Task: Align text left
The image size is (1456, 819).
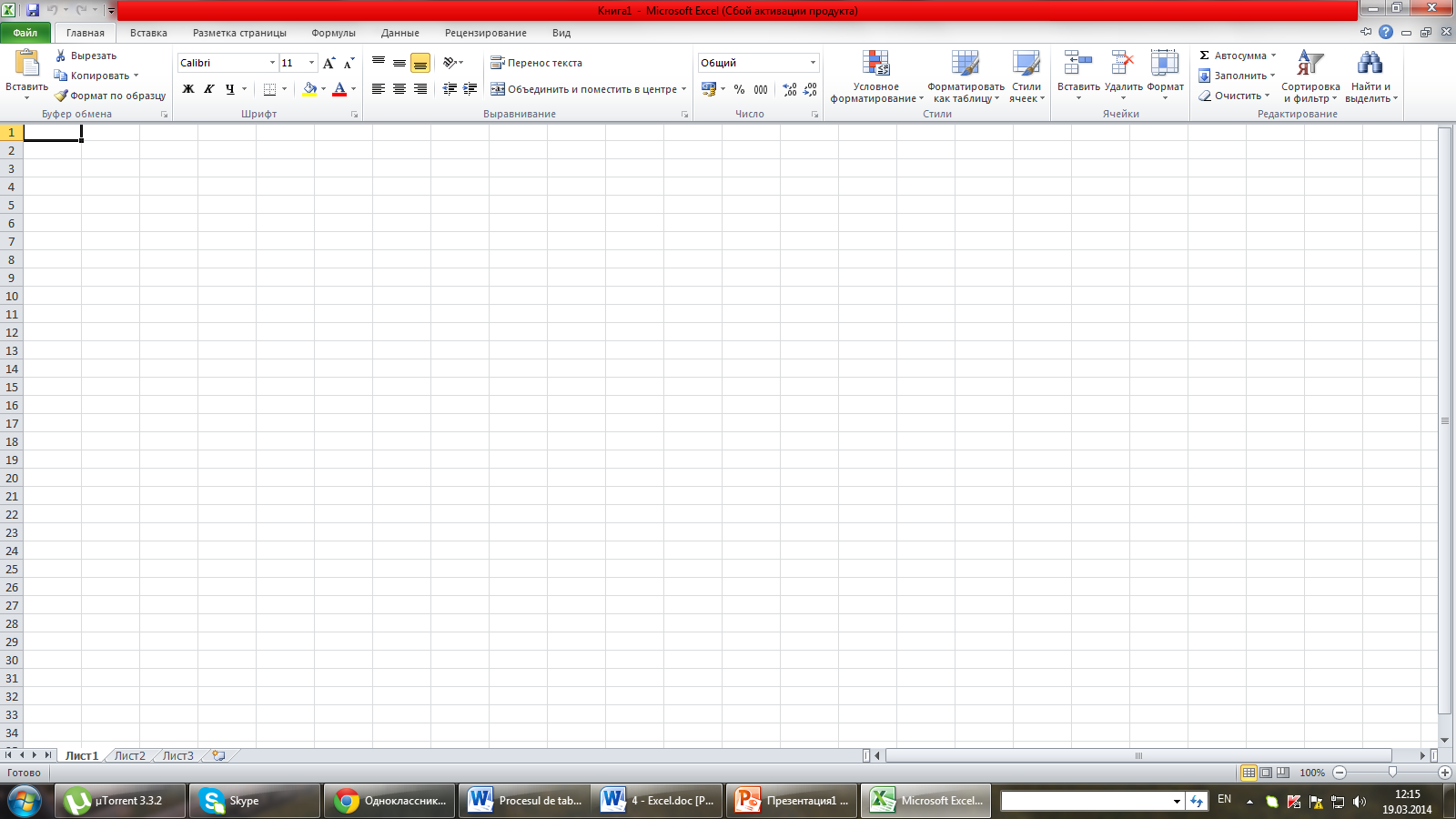Action: click(379, 89)
